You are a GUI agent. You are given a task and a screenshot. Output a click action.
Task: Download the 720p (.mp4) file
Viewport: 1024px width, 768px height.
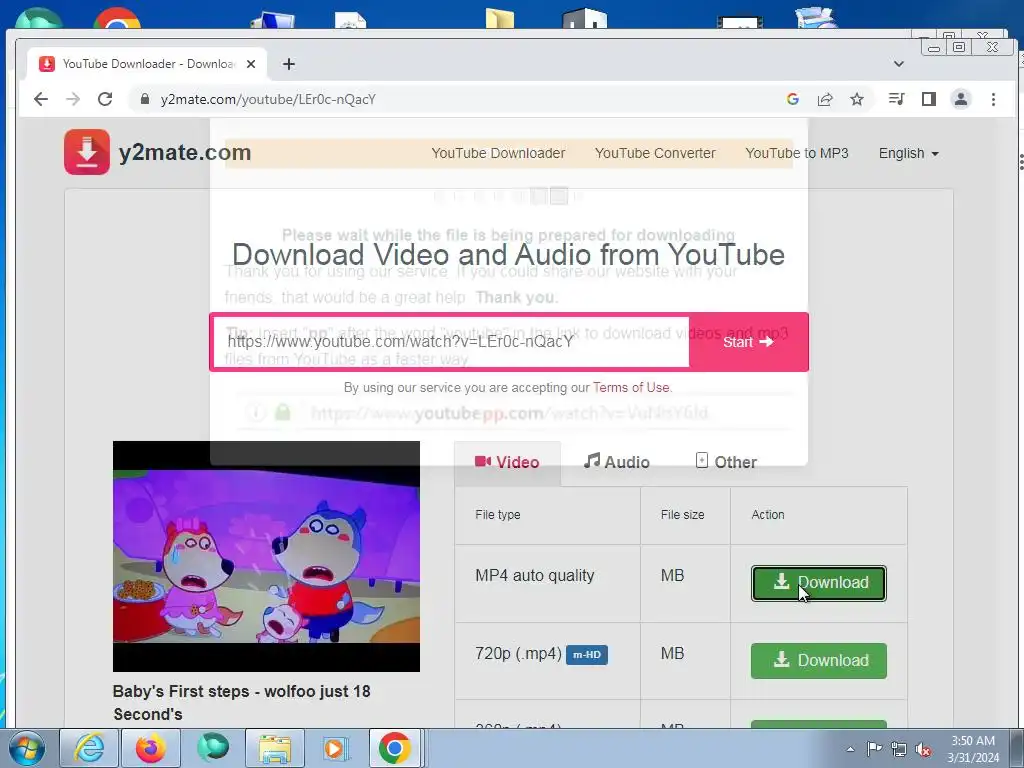819,660
